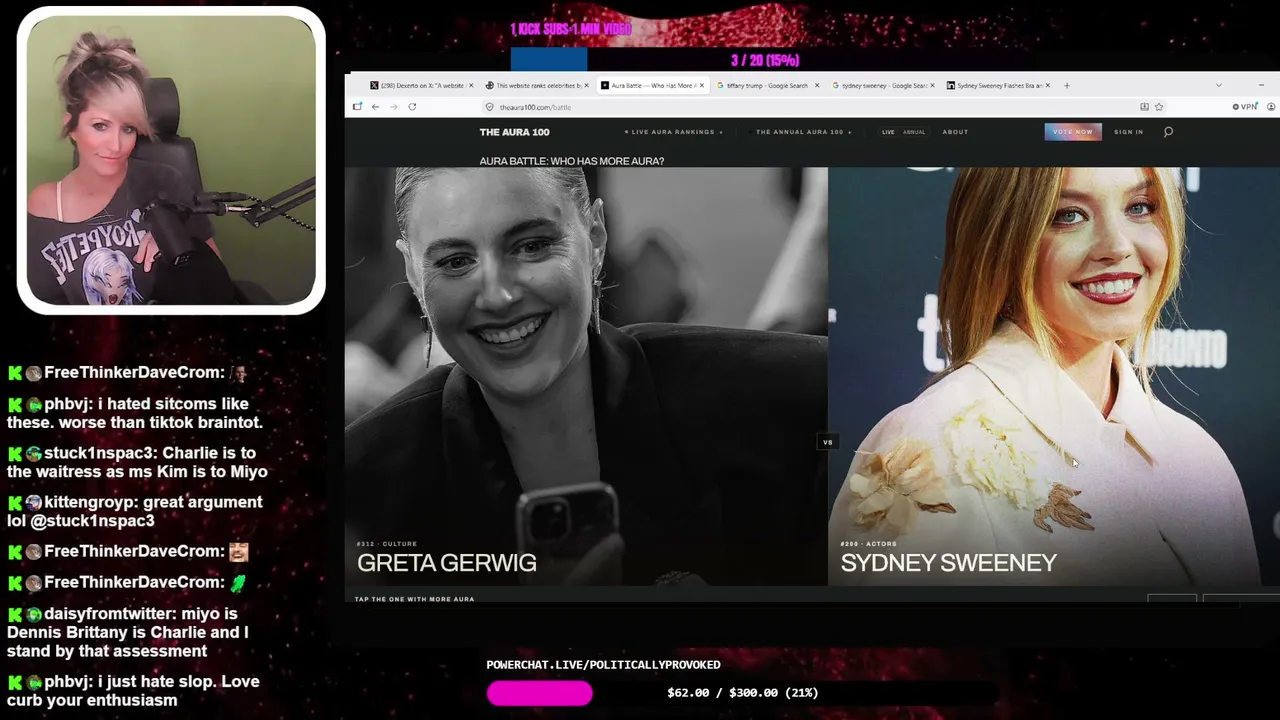Open a new browser tab with plus

[x=1067, y=85]
